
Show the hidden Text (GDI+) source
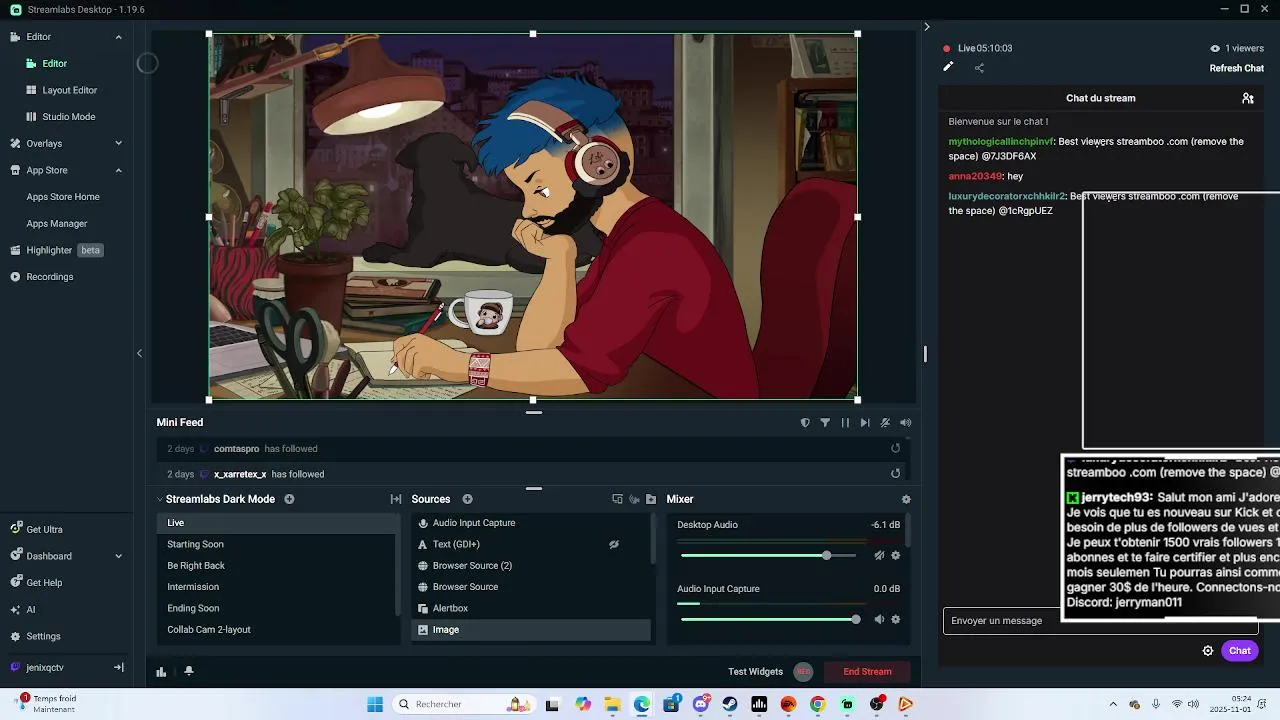point(614,545)
